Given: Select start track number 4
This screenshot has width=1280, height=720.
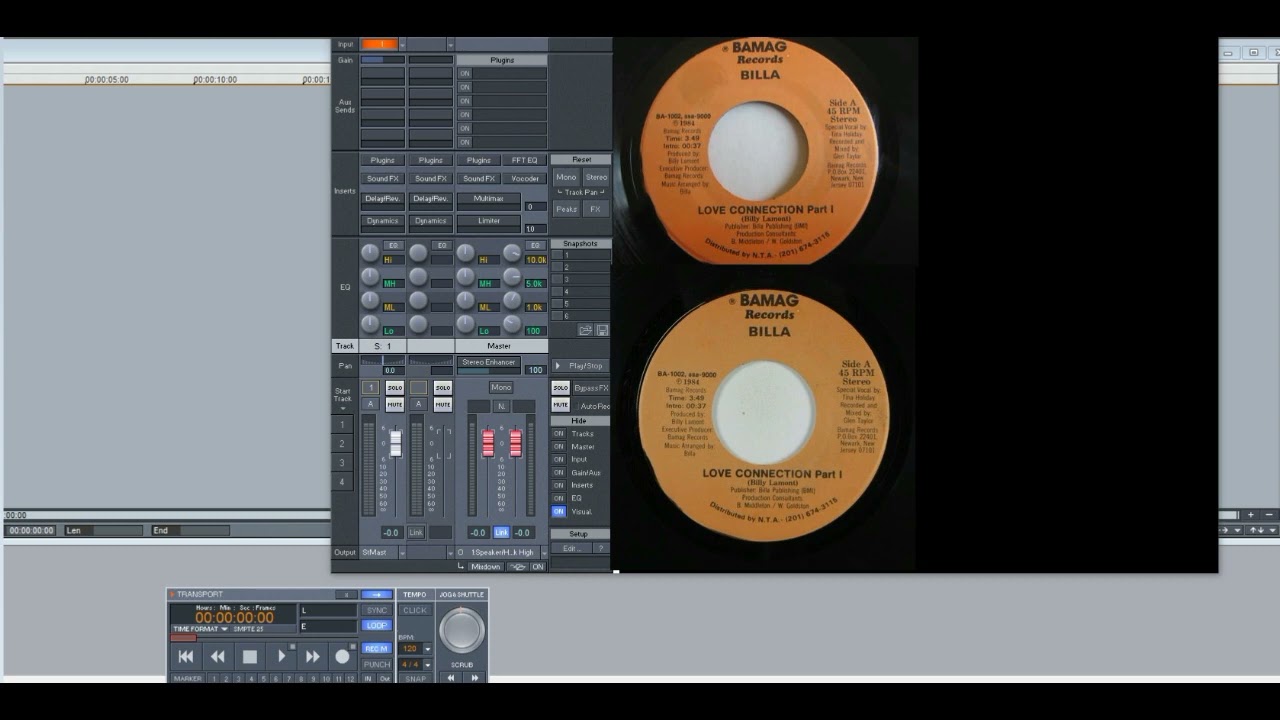Looking at the screenshot, I should point(342,482).
